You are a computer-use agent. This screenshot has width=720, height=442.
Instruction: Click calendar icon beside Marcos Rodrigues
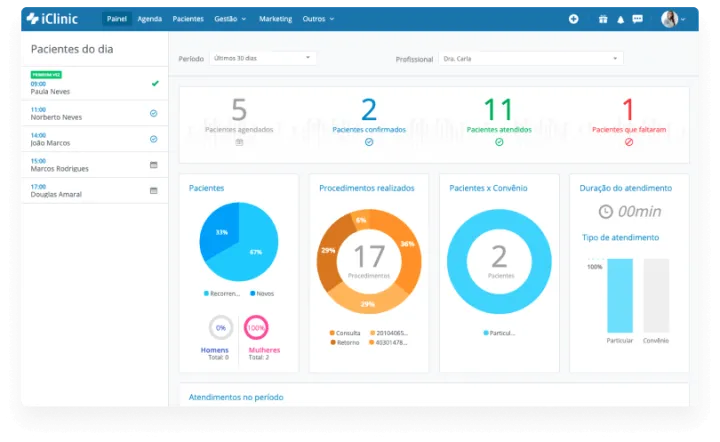coord(154,164)
